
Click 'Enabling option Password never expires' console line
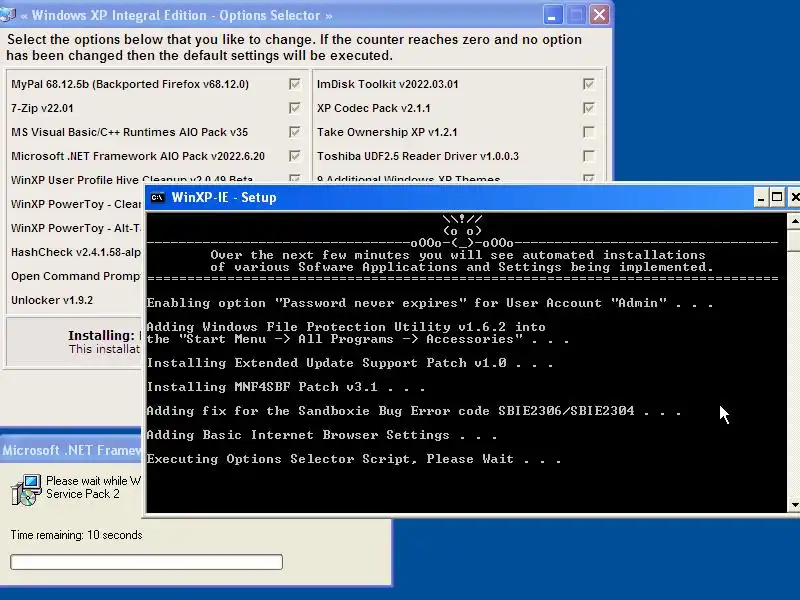click(x=430, y=303)
